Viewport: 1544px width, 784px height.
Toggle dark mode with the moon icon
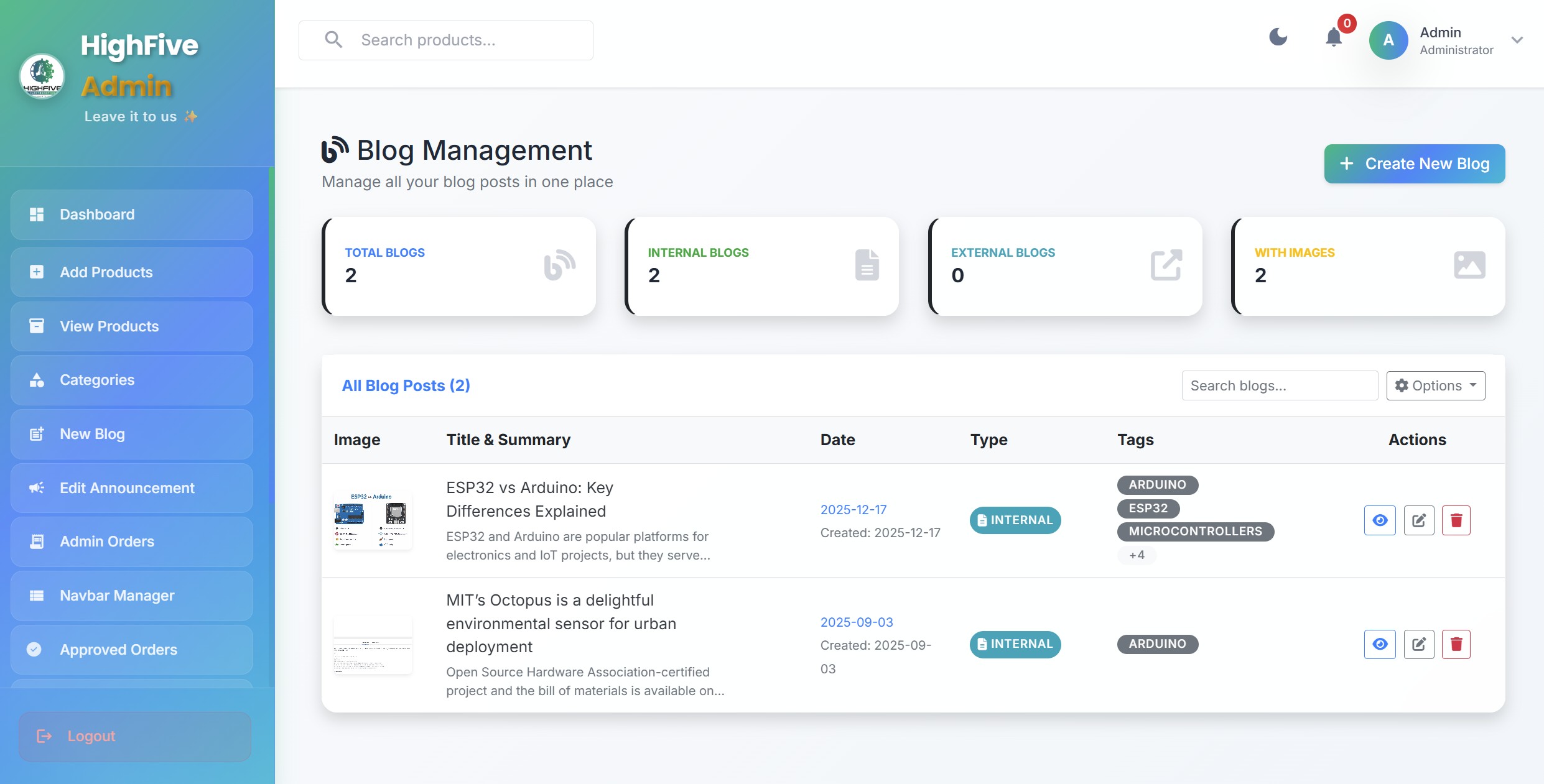[1278, 37]
